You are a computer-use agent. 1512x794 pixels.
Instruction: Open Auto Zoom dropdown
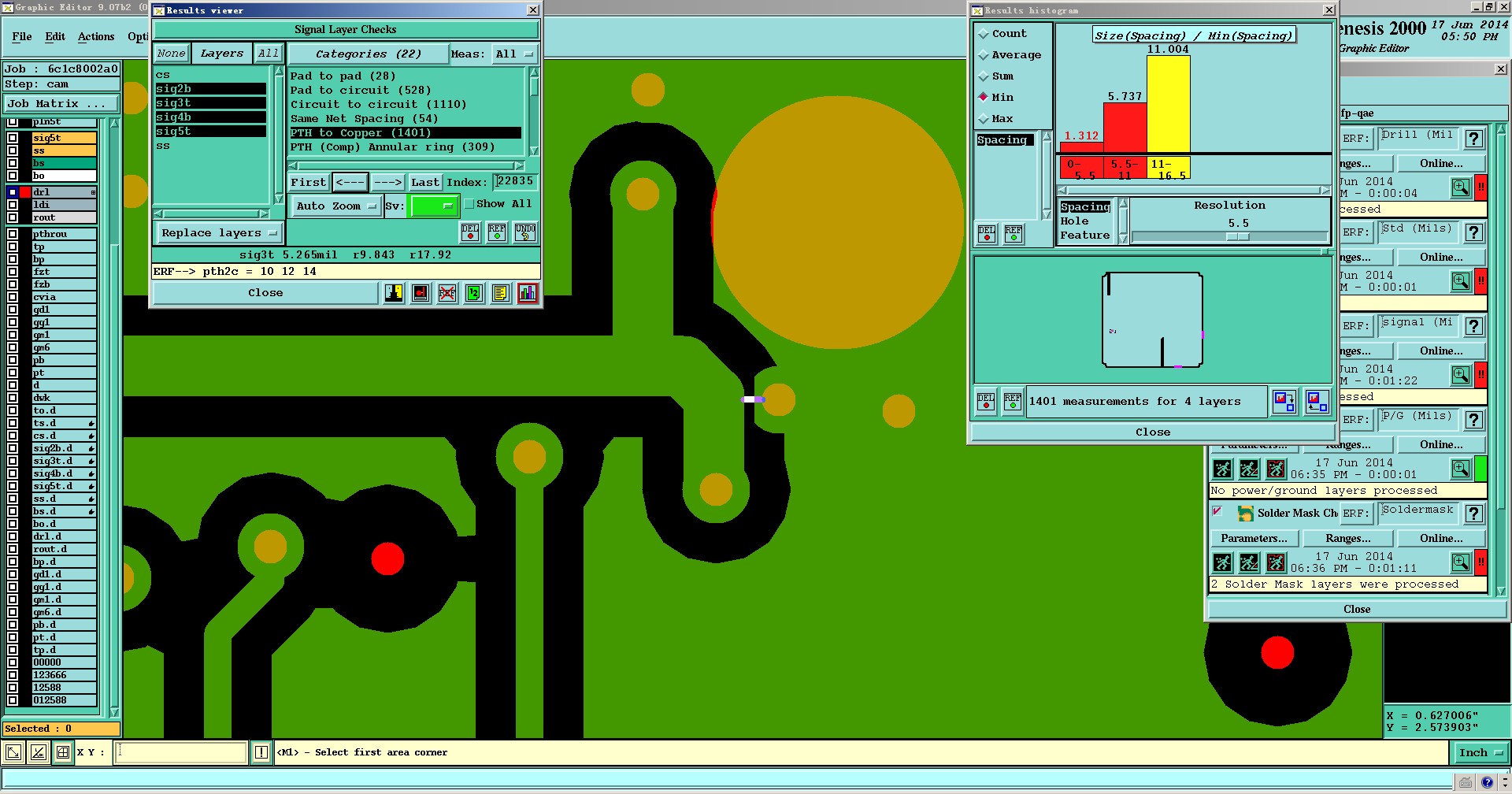click(335, 206)
